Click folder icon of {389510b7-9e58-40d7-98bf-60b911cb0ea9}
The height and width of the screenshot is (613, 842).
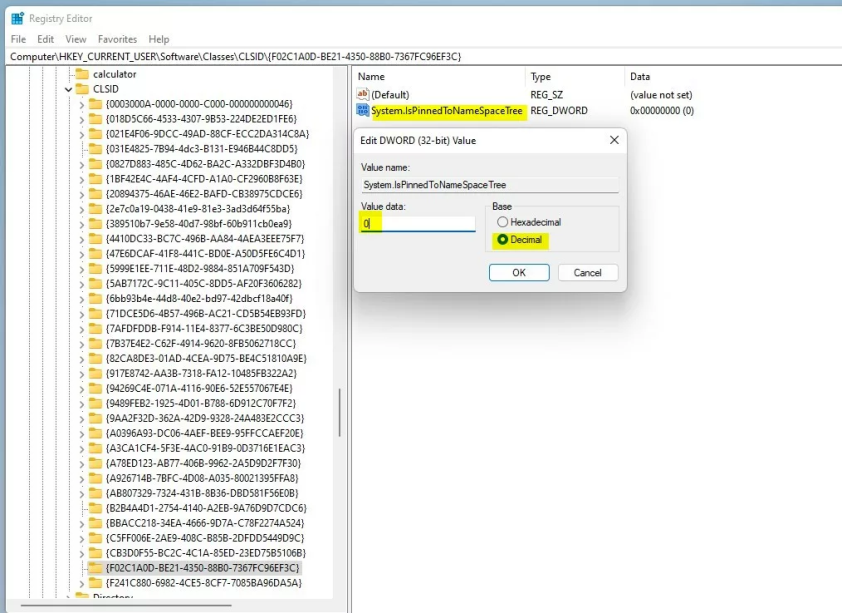click(x=95, y=223)
